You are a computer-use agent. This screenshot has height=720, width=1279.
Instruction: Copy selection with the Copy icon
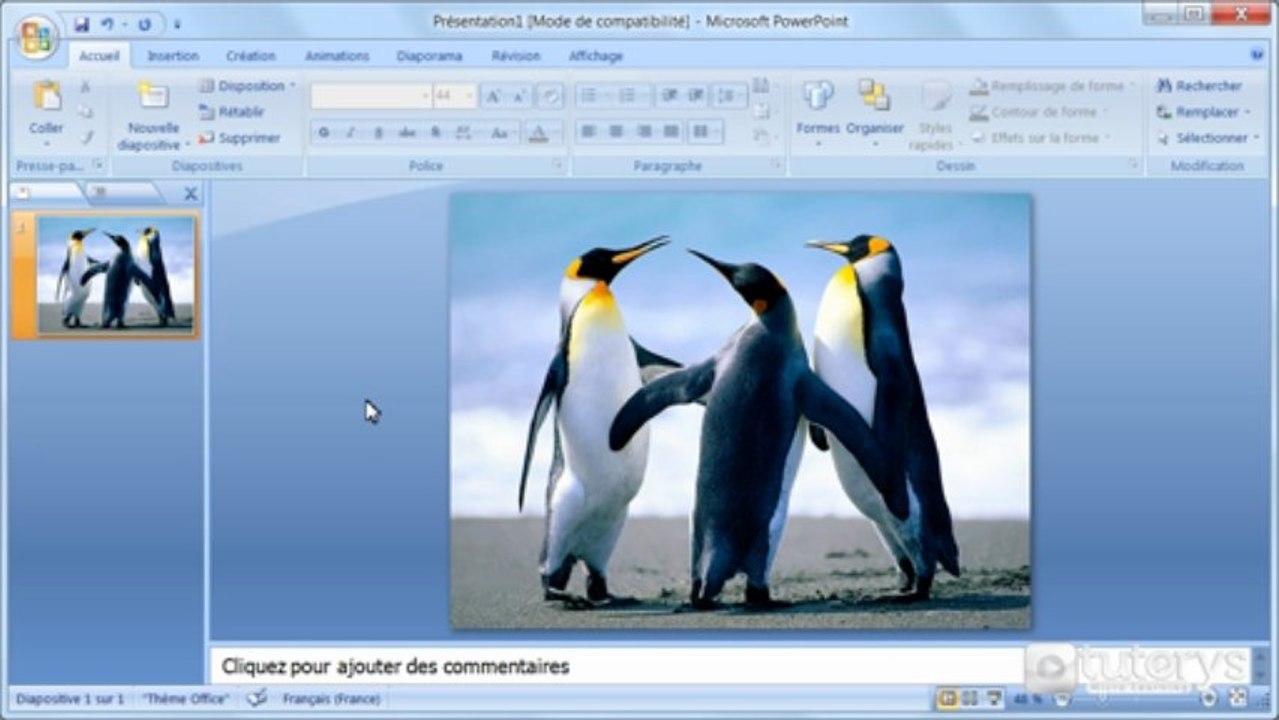click(x=86, y=112)
